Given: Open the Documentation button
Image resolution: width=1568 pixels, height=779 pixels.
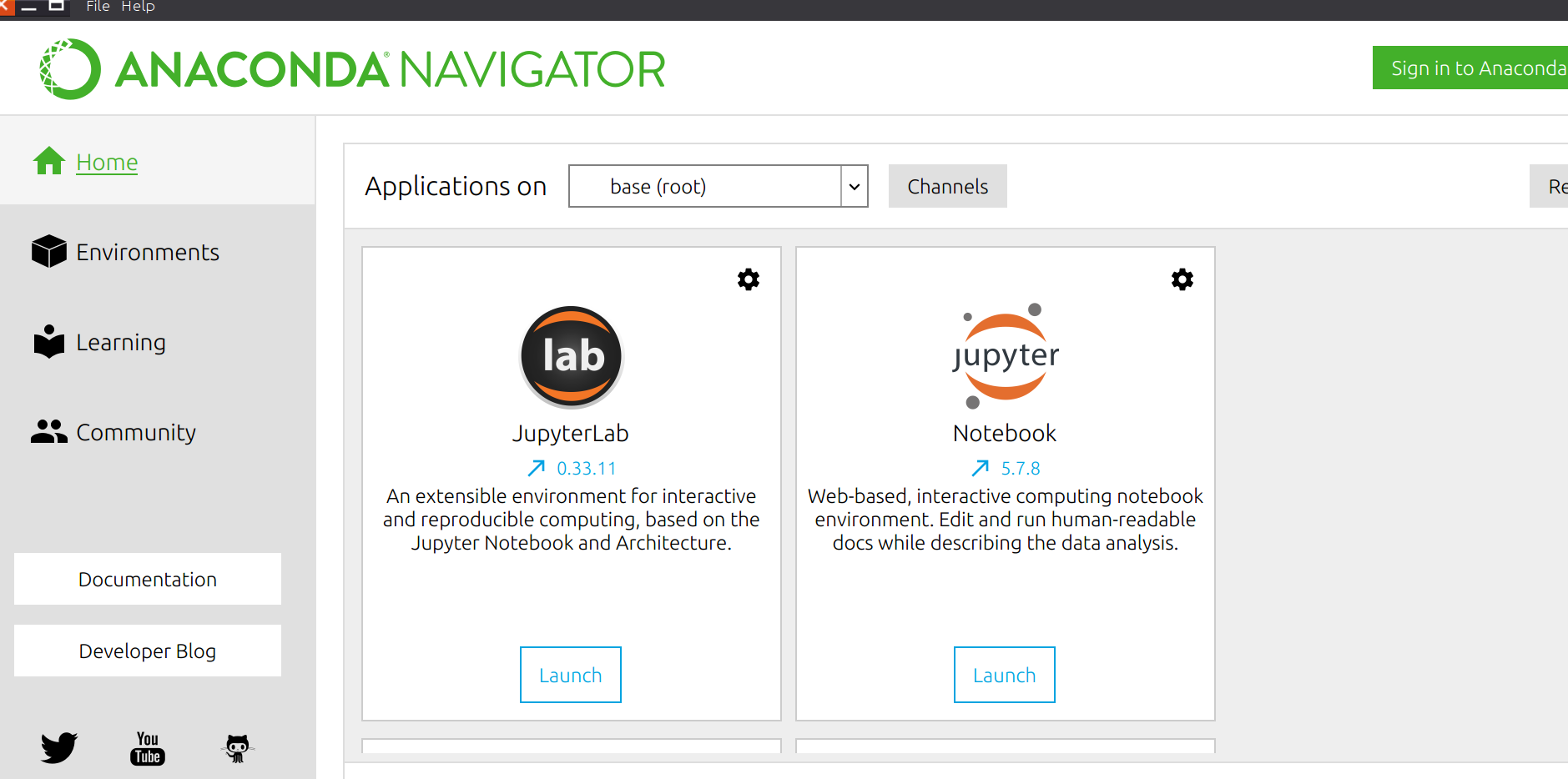Looking at the screenshot, I should pos(148,579).
